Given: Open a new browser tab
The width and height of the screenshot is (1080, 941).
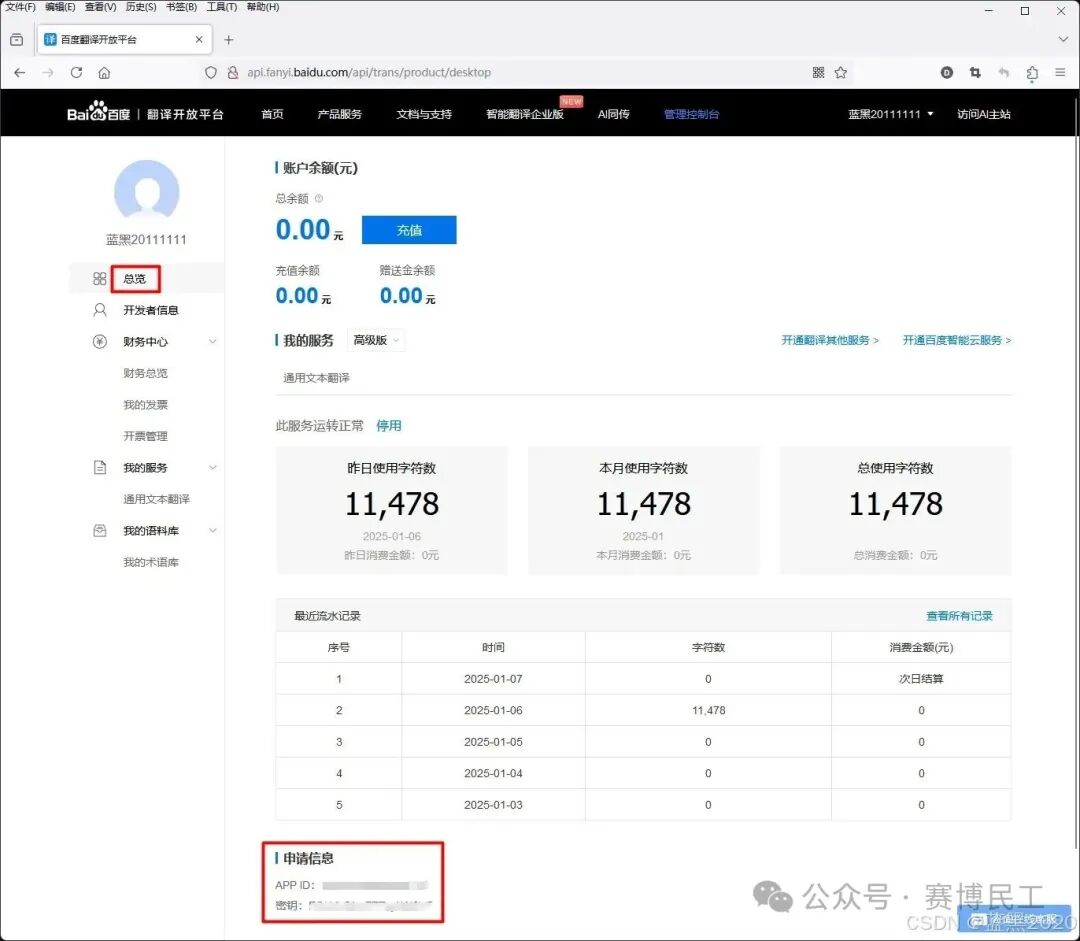Looking at the screenshot, I should coord(229,40).
